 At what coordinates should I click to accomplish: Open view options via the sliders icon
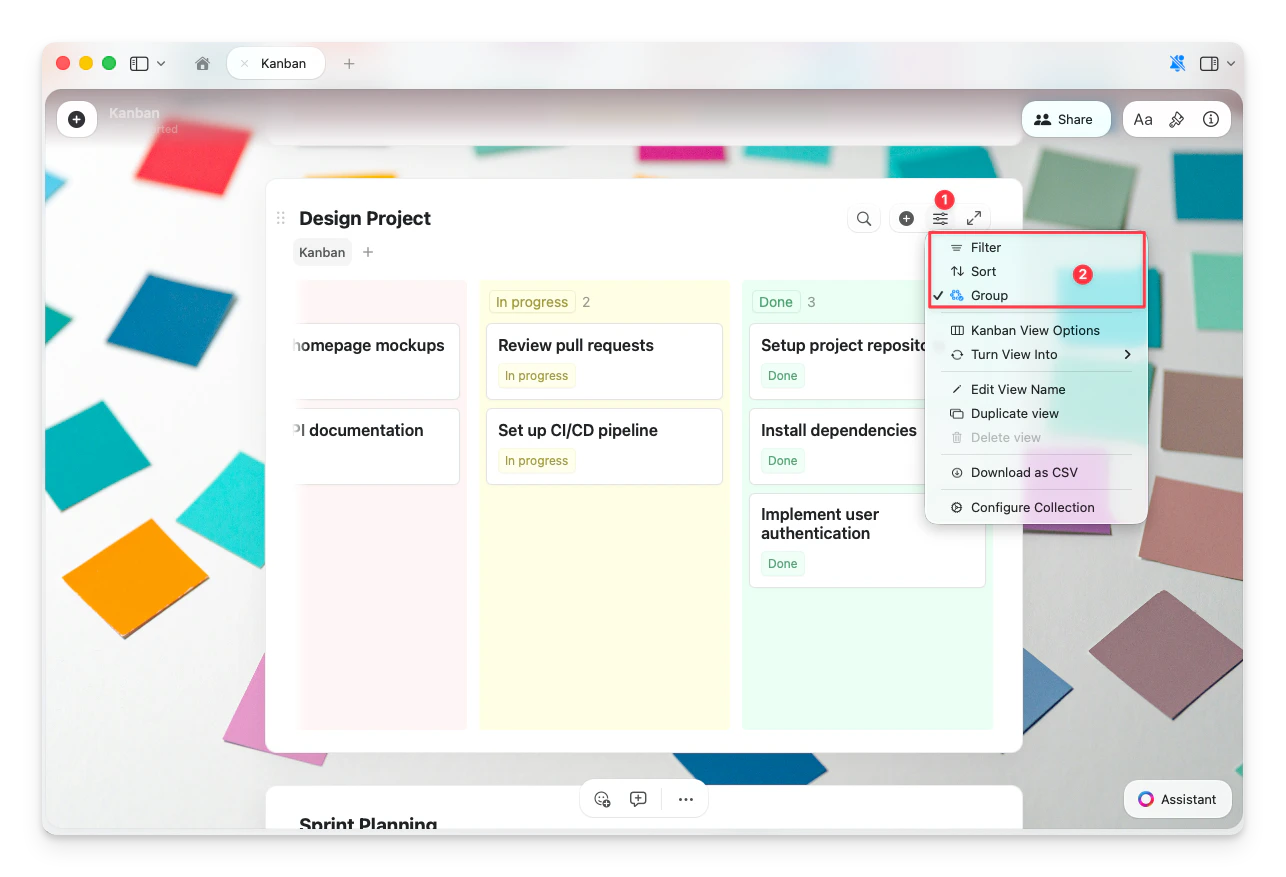pos(940,218)
